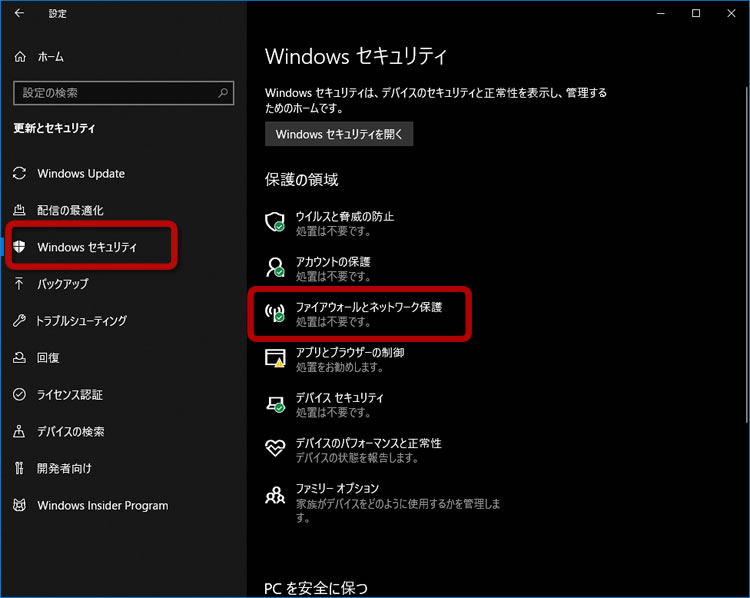Click デバイスの状態を報告します。 text
Viewport: 750px width, 598px height.
click(357, 458)
